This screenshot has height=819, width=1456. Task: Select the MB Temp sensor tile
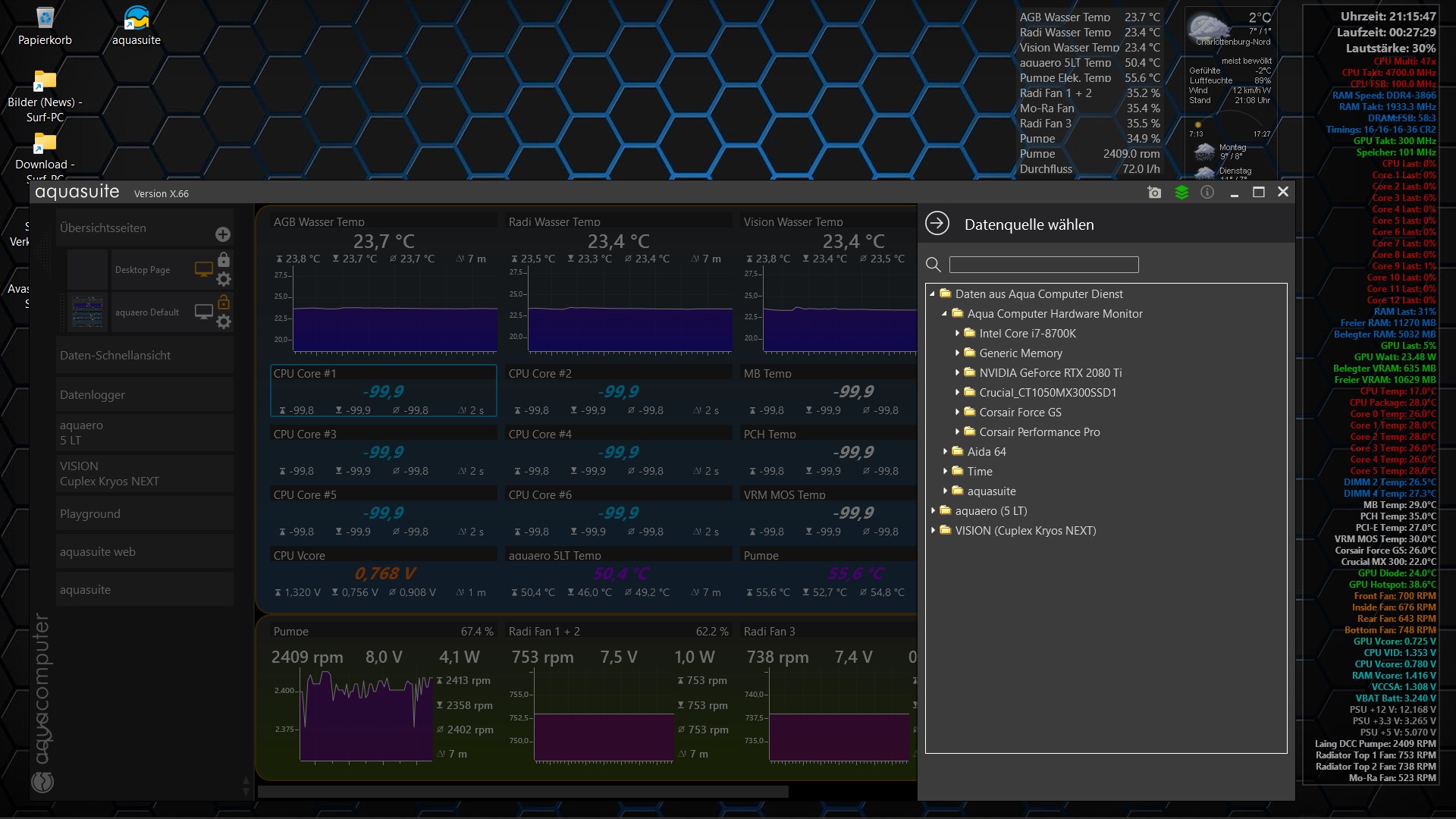[x=828, y=391]
